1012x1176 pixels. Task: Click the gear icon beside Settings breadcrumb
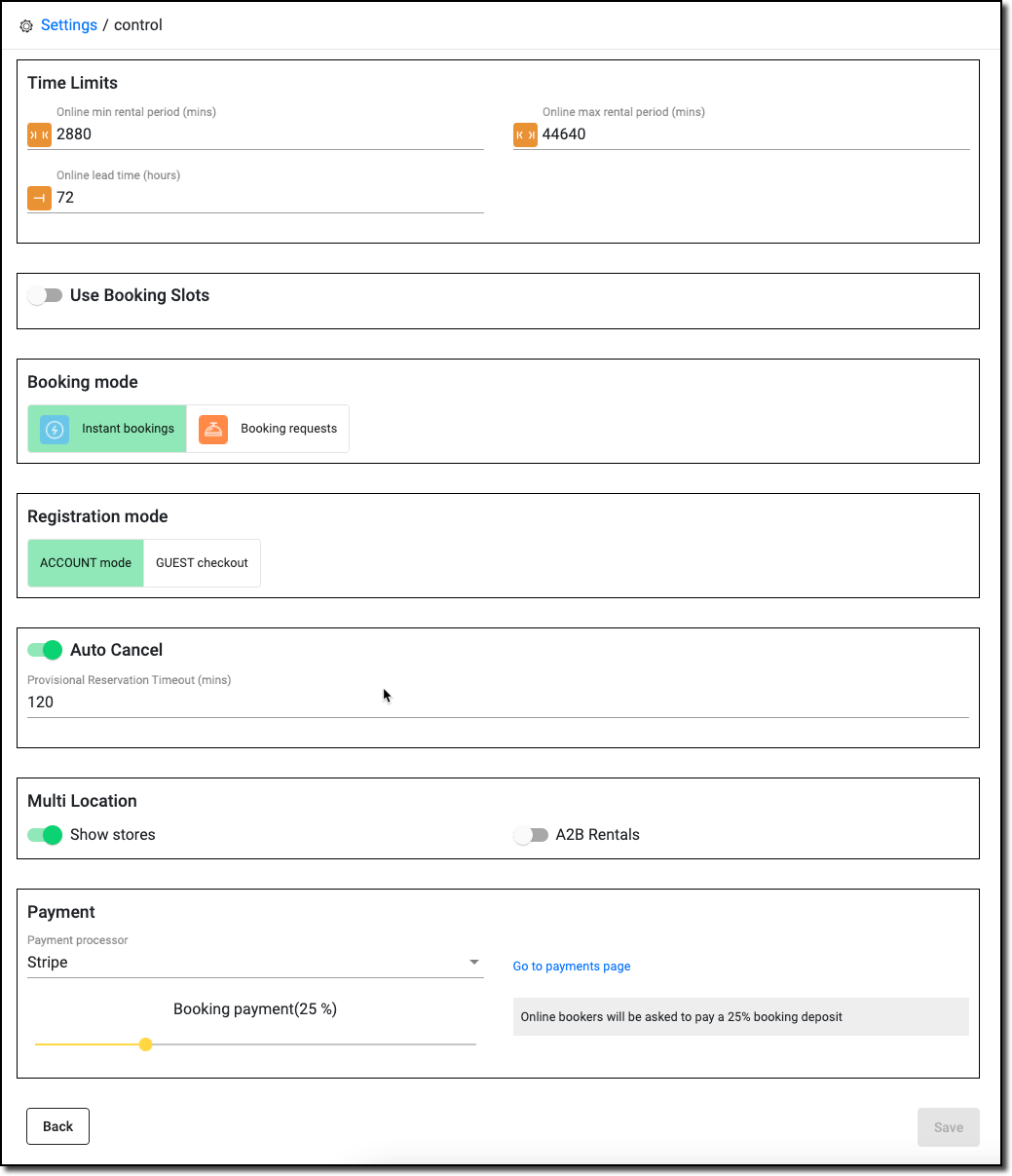click(x=25, y=25)
